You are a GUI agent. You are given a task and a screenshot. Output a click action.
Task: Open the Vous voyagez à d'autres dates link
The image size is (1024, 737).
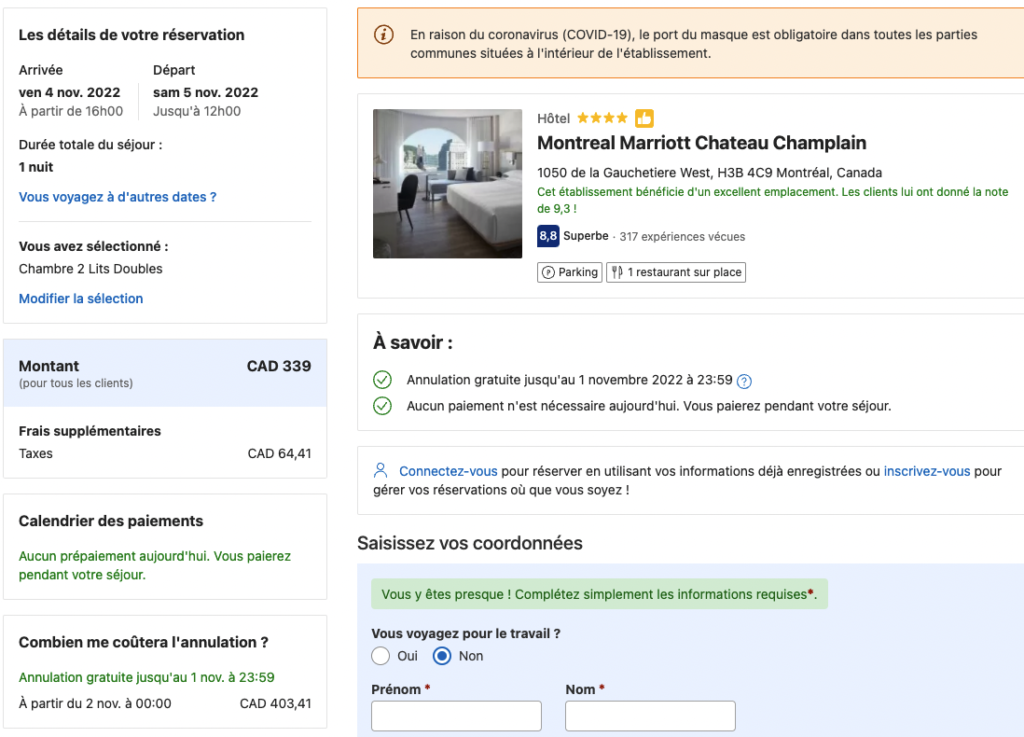click(x=119, y=197)
